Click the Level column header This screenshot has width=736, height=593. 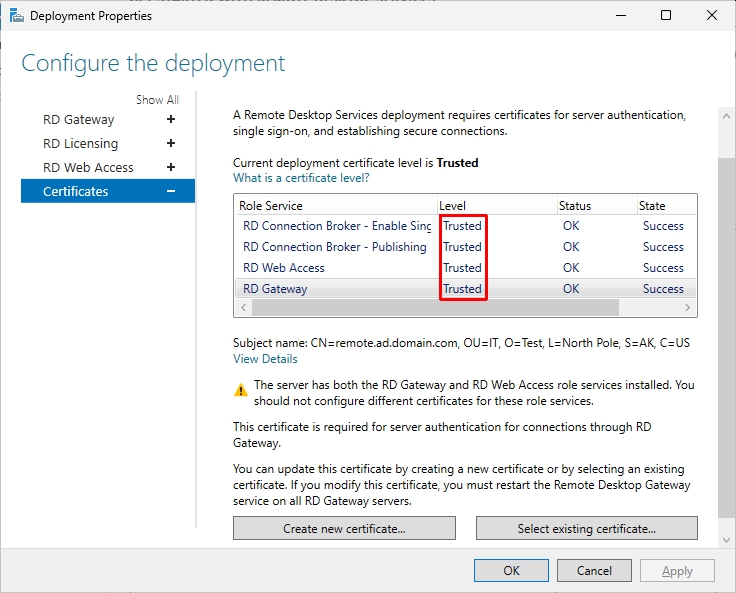tap(495, 206)
